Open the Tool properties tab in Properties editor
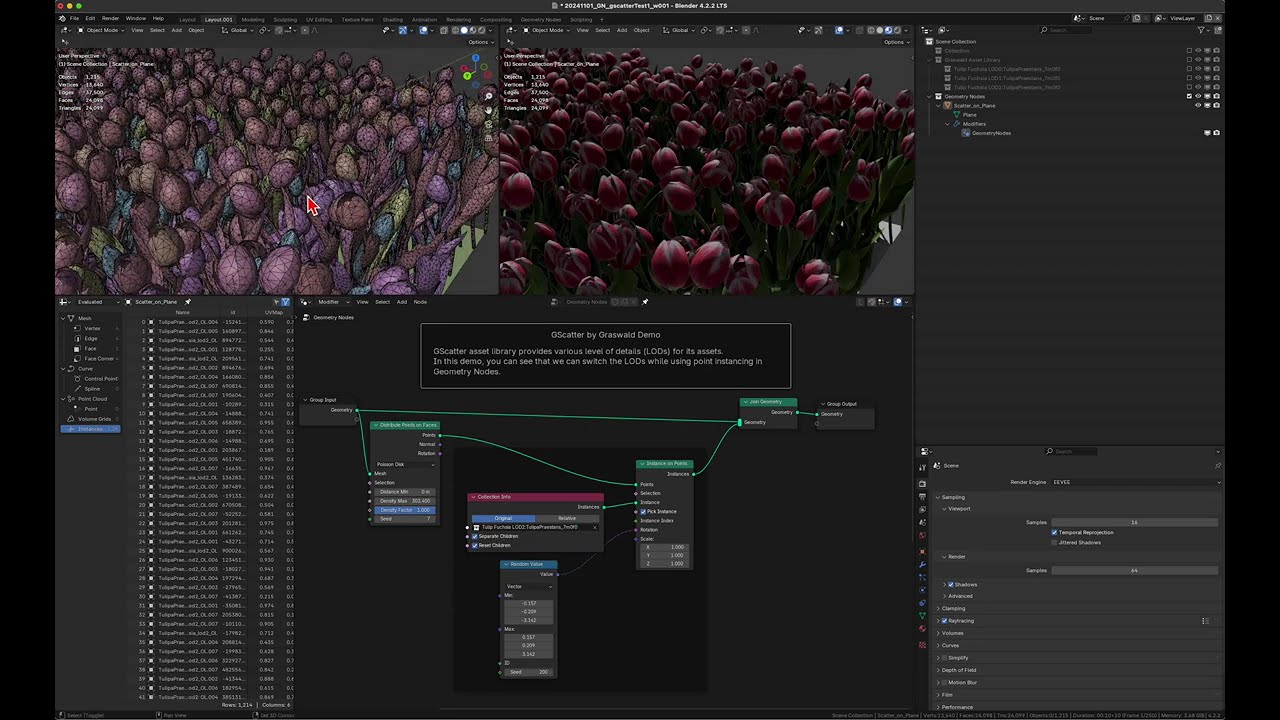Viewport: 1280px width, 720px height. click(922, 467)
